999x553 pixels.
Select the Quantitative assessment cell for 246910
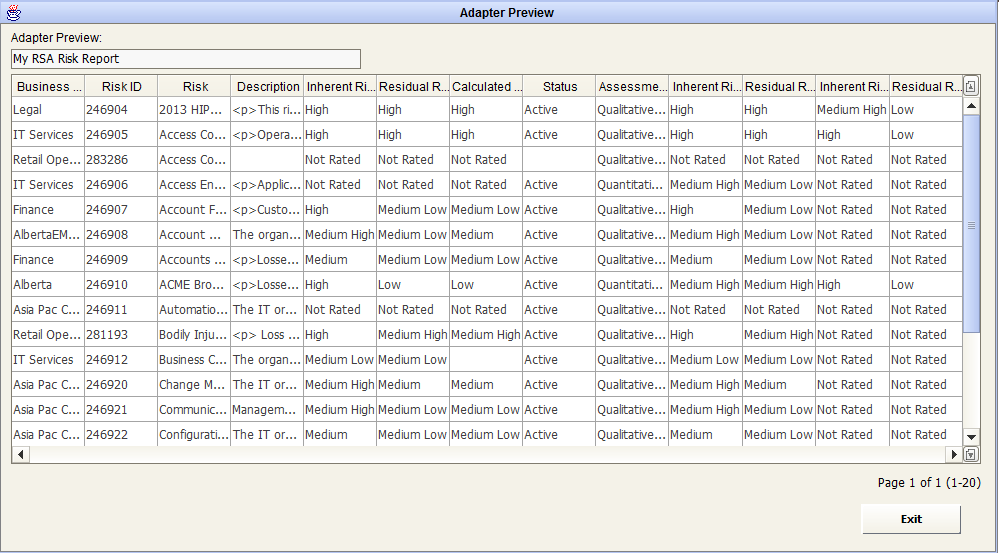(x=632, y=285)
